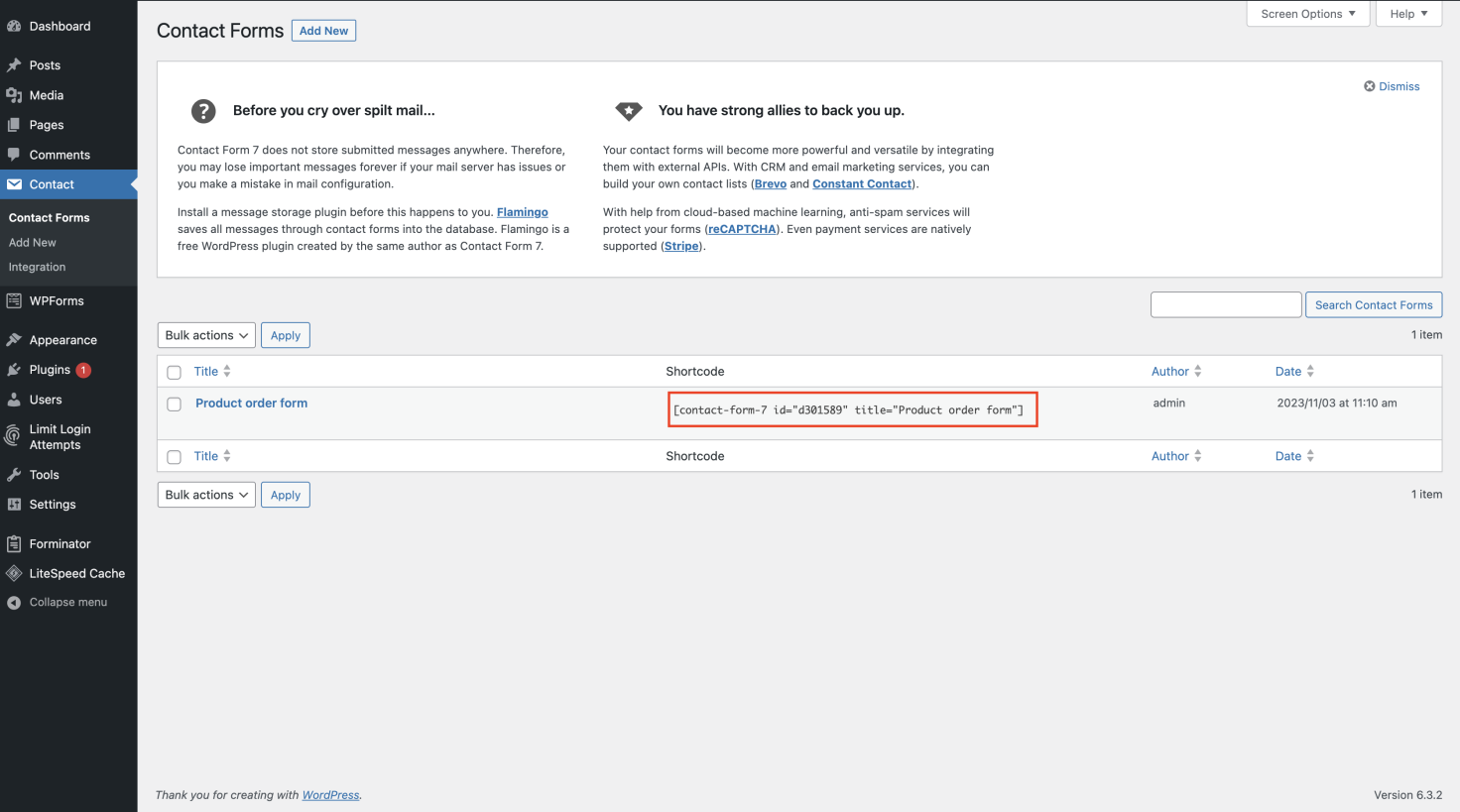Focus the contact forms search field
This screenshot has height=812, width=1460.
(x=1226, y=304)
